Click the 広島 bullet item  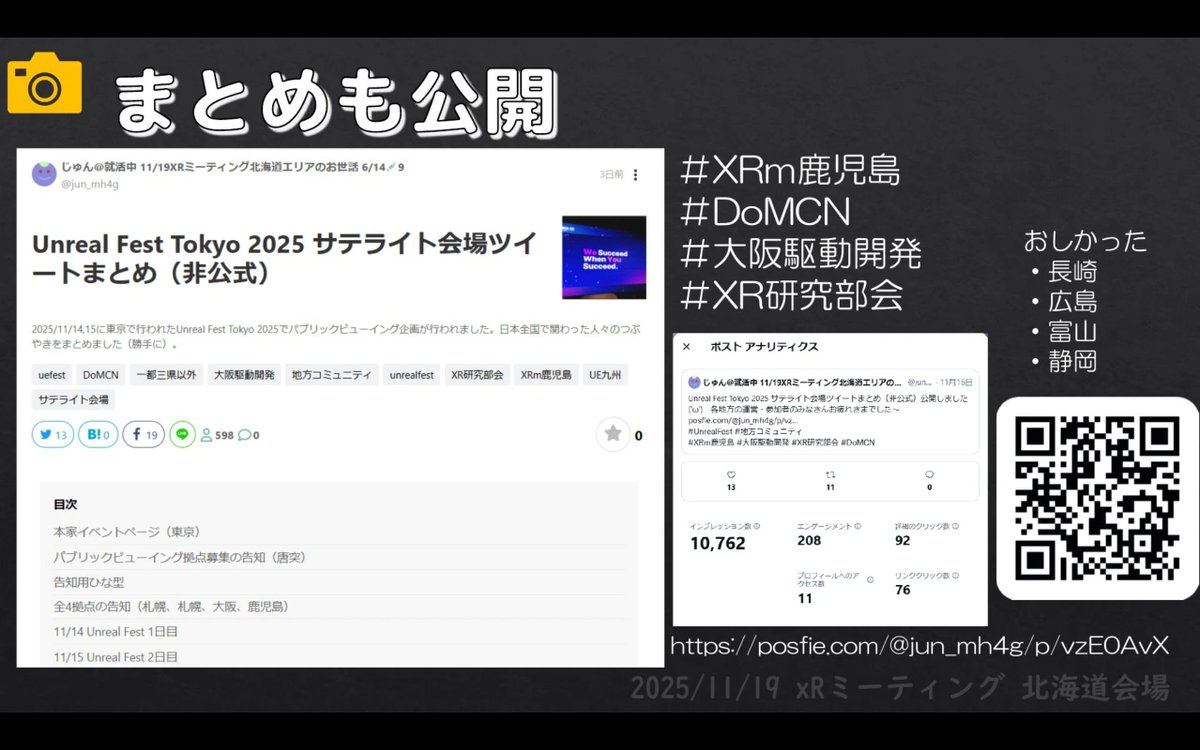click(1072, 301)
